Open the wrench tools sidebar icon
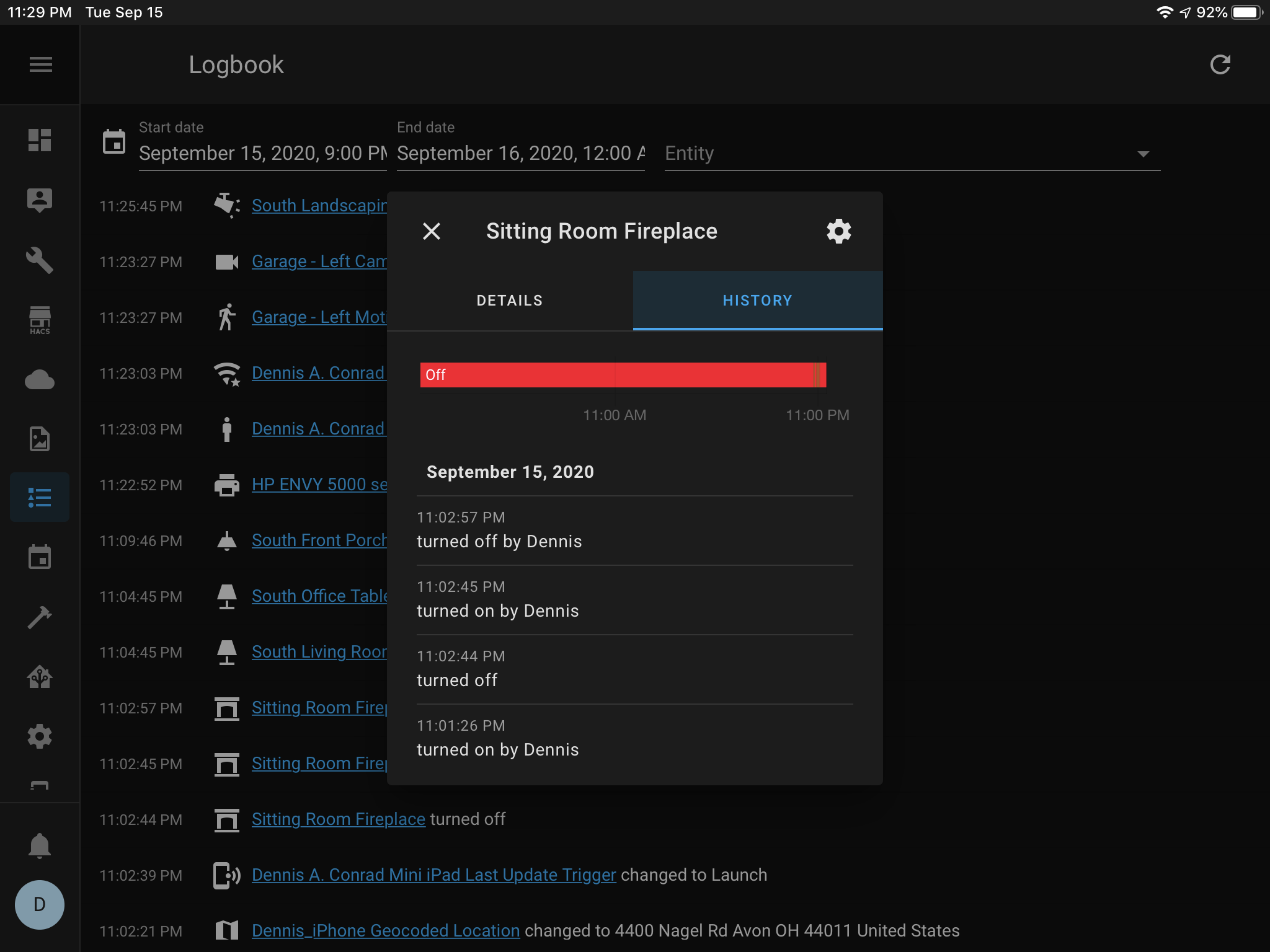The image size is (1270, 952). tap(40, 260)
